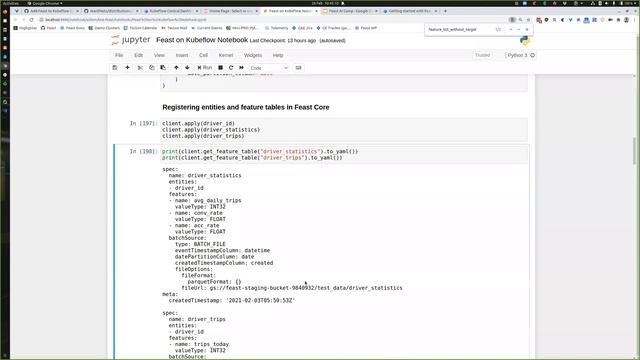This screenshot has width=640, height=360.
Task: Open the Widgets menu
Action: [x=253, y=55]
